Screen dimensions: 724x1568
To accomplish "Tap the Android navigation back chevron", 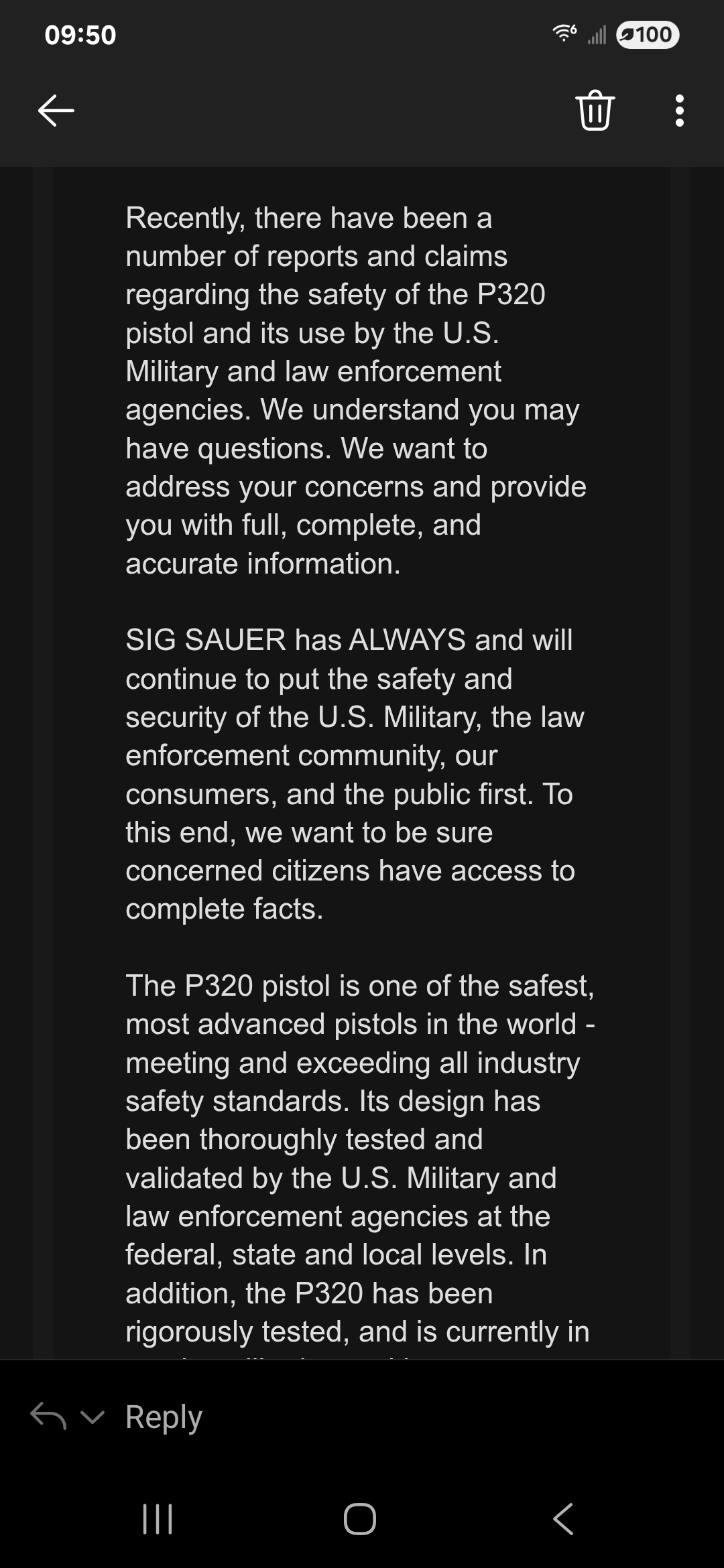I will tap(563, 1518).
